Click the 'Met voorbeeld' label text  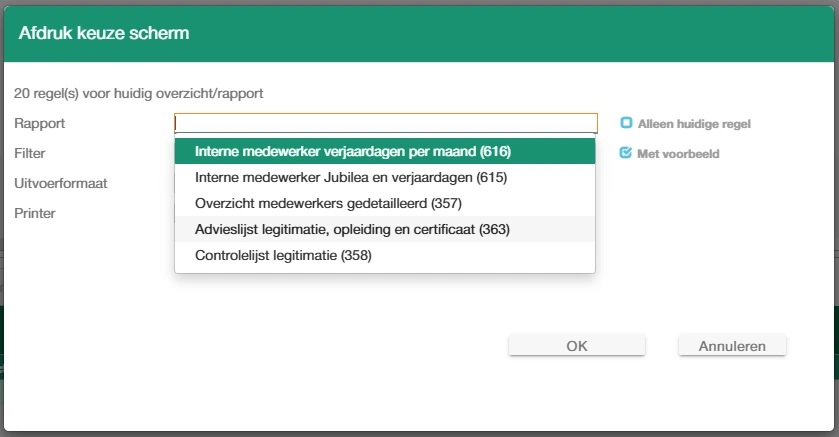pos(678,154)
